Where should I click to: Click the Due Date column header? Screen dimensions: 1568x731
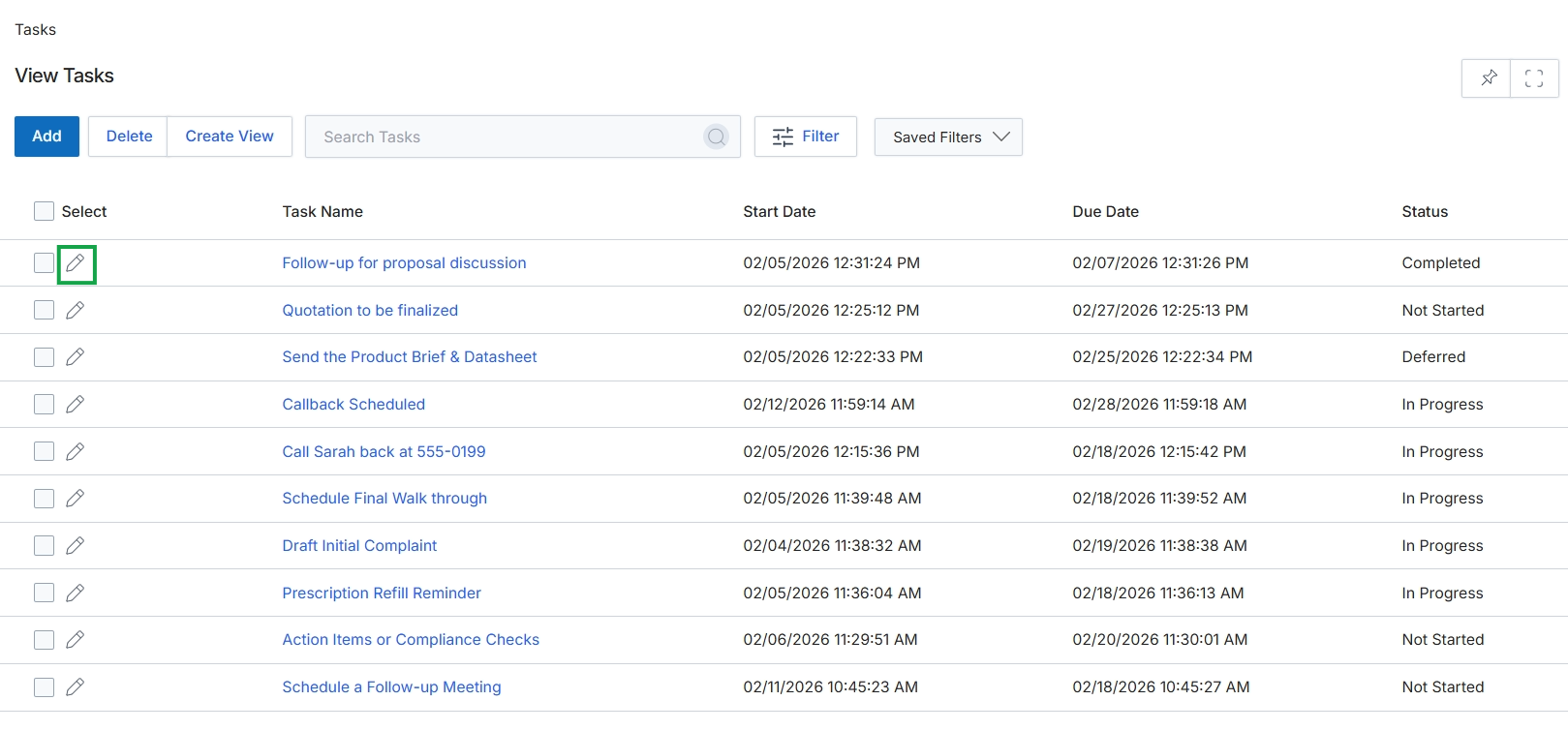[x=1106, y=211]
